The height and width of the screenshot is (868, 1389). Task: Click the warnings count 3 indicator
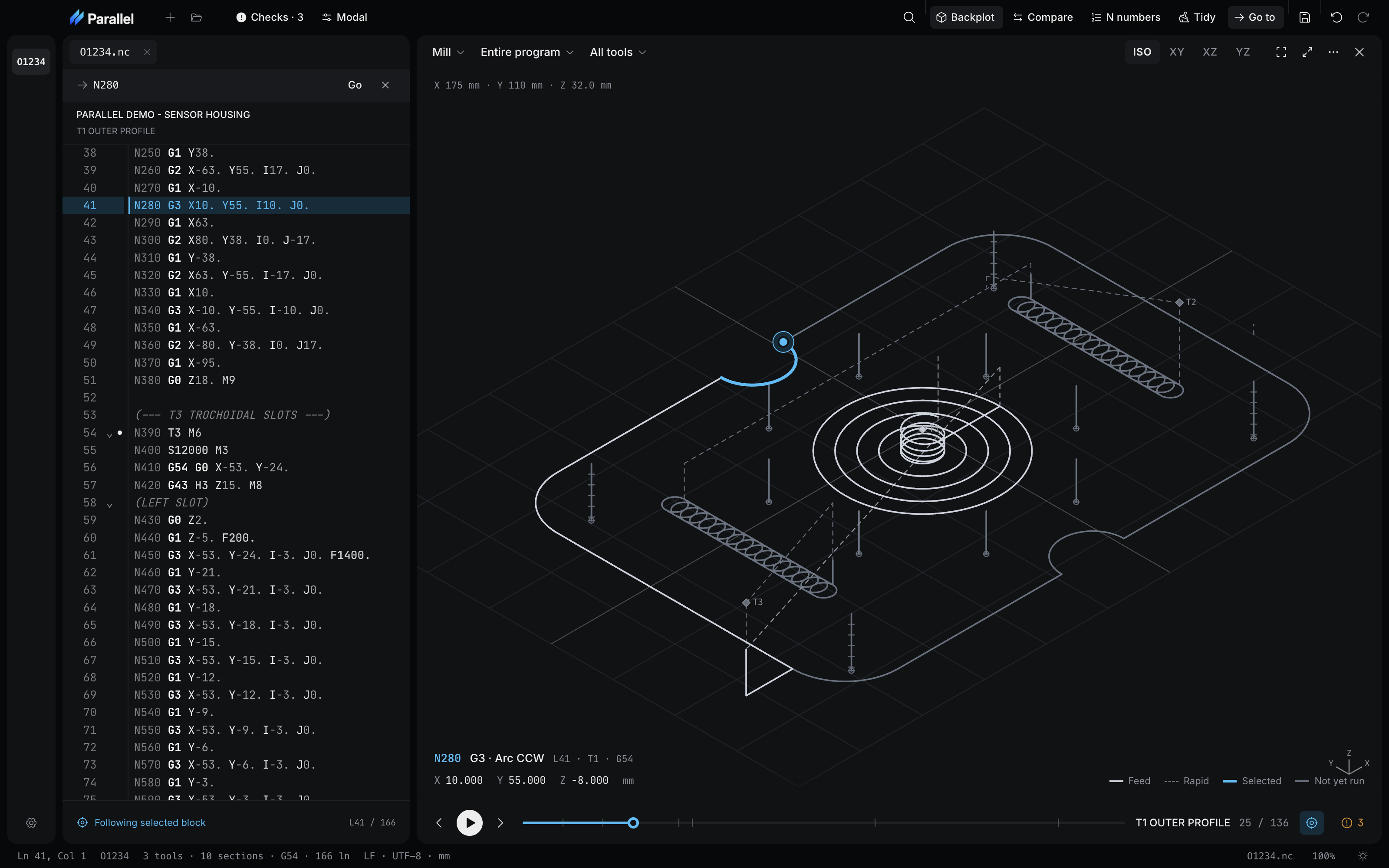click(1352, 823)
